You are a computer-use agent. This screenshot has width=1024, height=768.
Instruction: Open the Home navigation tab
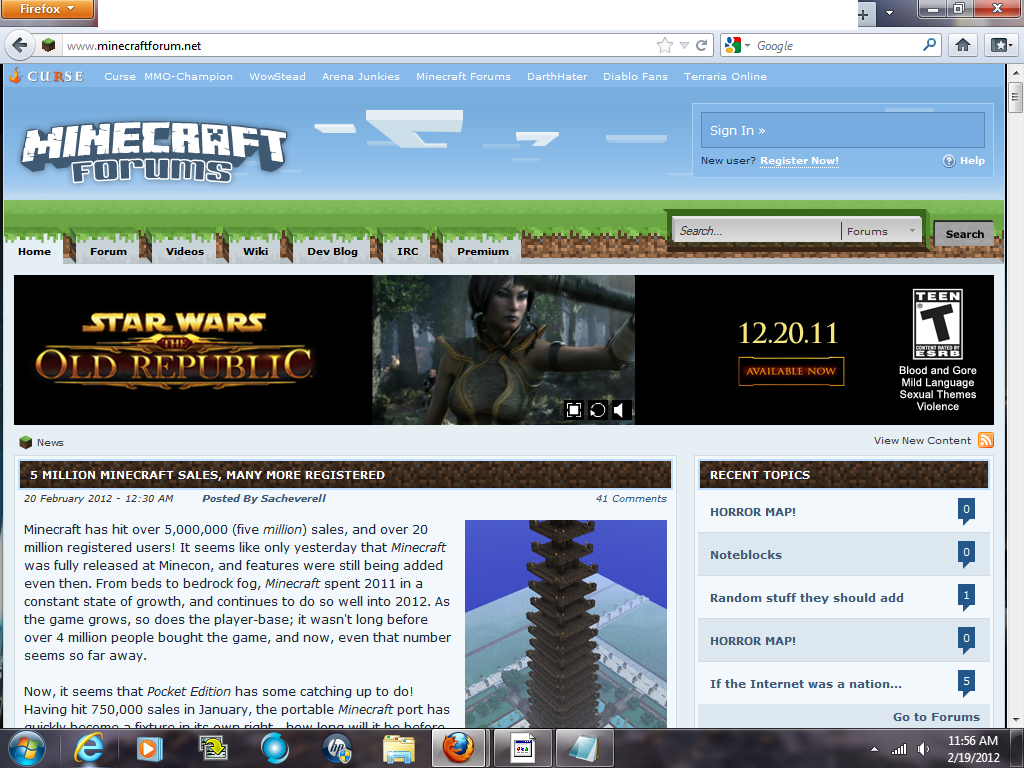click(x=34, y=251)
